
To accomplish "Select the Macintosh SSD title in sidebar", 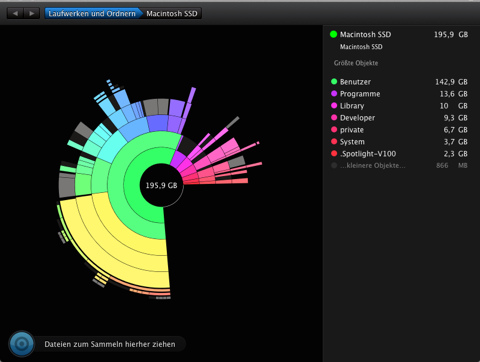I will click(365, 34).
